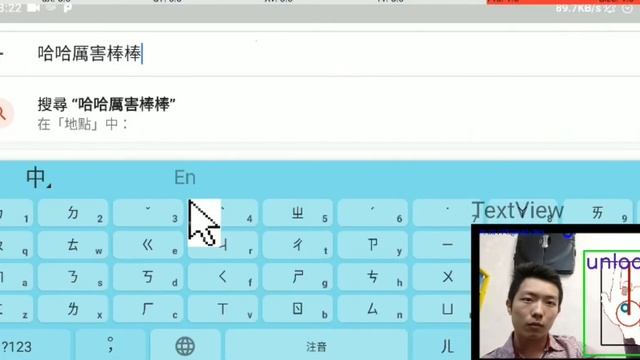Tap the ㄙ key labeled n
640x360 pixels.
coord(373,309)
